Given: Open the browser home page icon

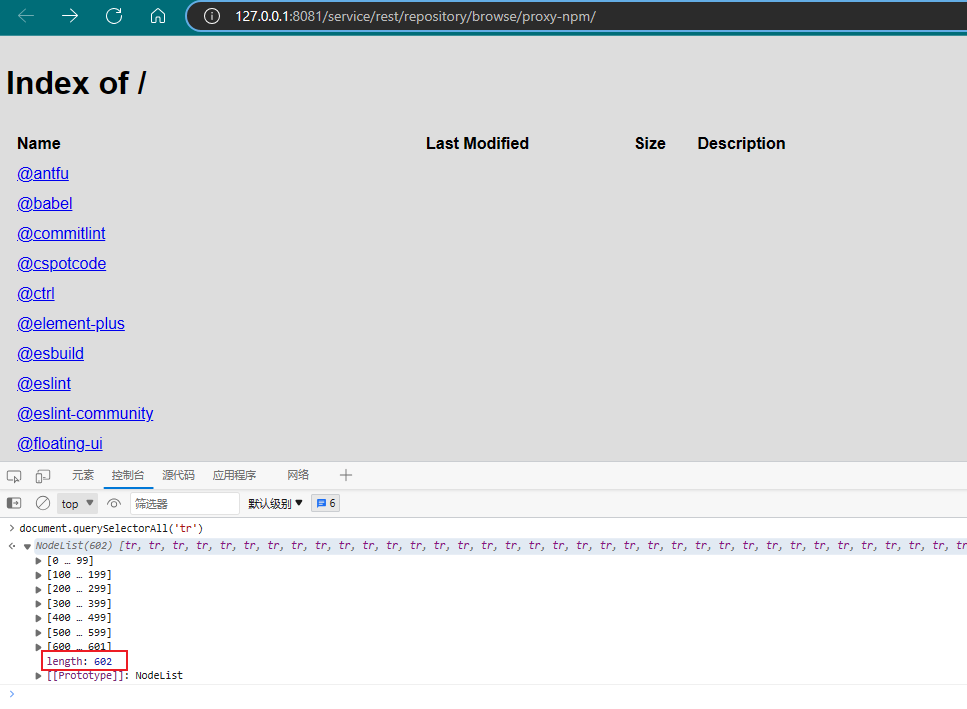Looking at the screenshot, I should coord(158,16).
